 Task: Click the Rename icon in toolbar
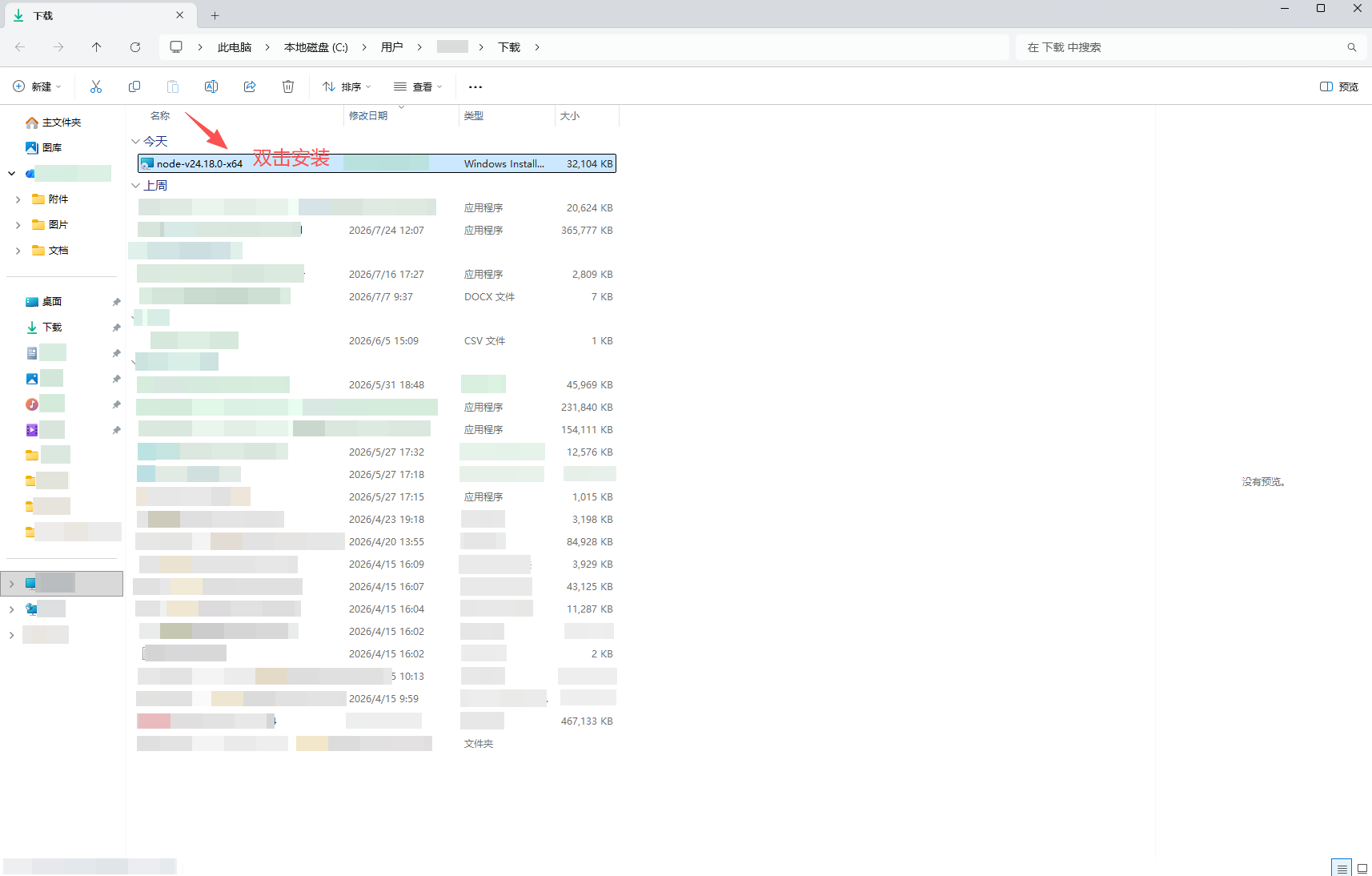pos(211,86)
